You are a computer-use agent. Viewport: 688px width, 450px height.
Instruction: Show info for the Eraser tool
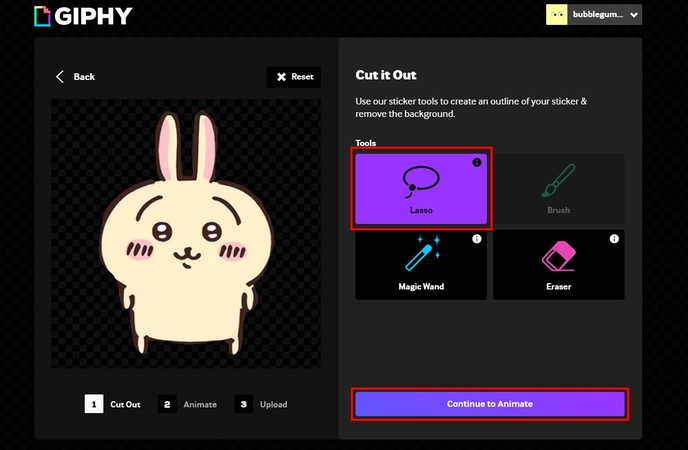pyautogui.click(x=614, y=239)
